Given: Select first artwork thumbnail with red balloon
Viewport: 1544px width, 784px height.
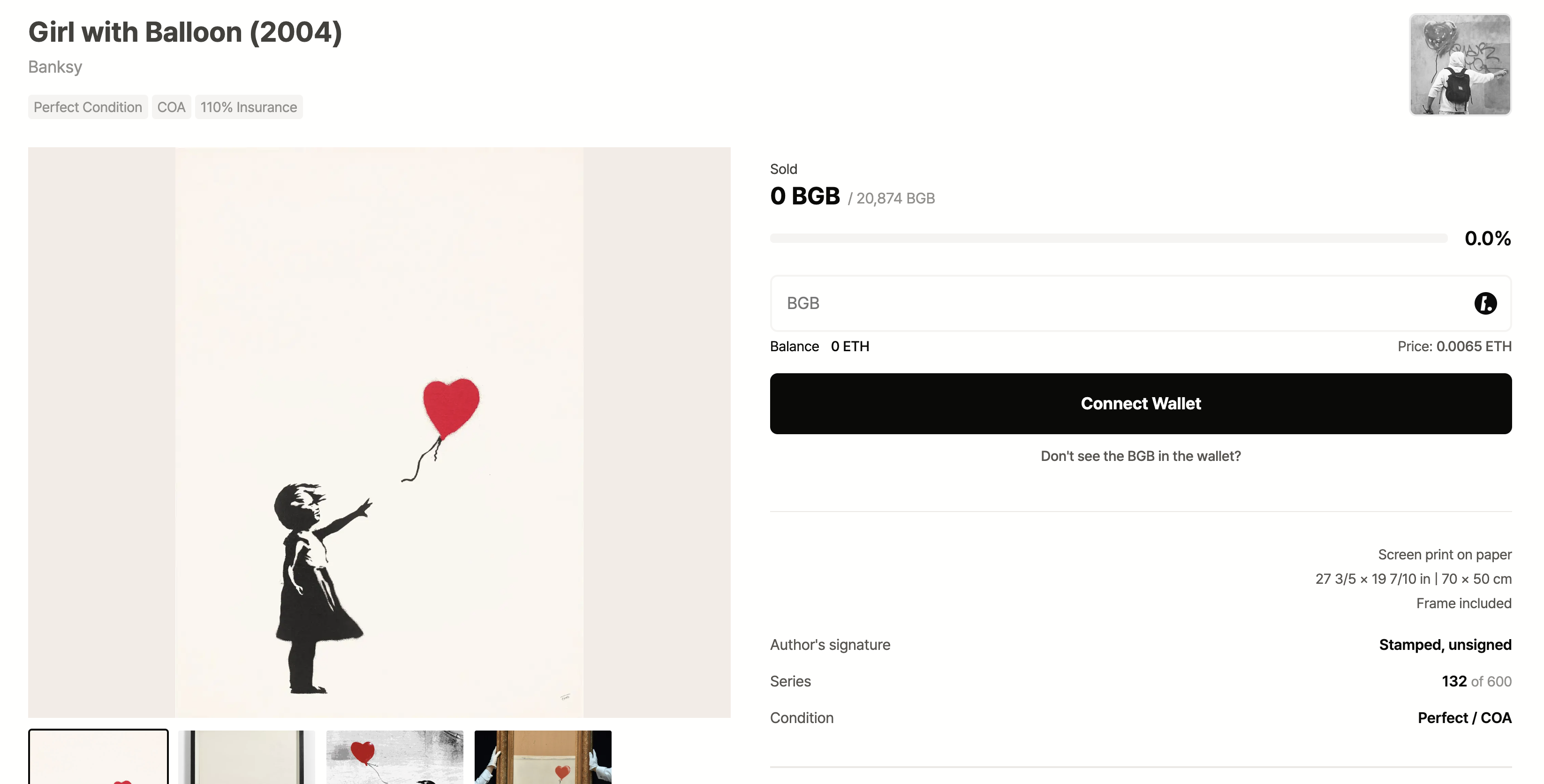Looking at the screenshot, I should (x=98, y=756).
